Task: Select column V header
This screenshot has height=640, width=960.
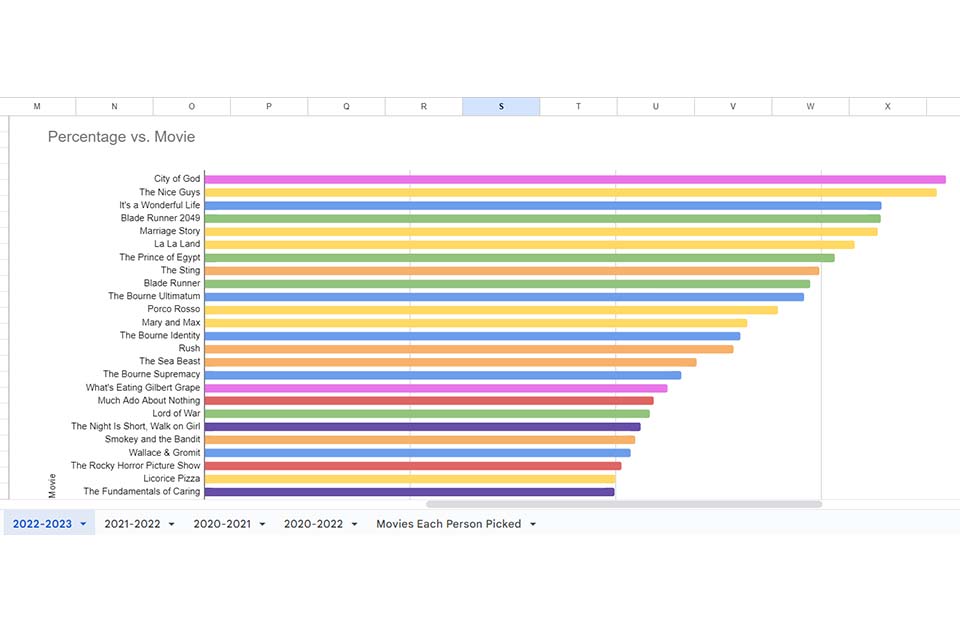Action: click(732, 105)
